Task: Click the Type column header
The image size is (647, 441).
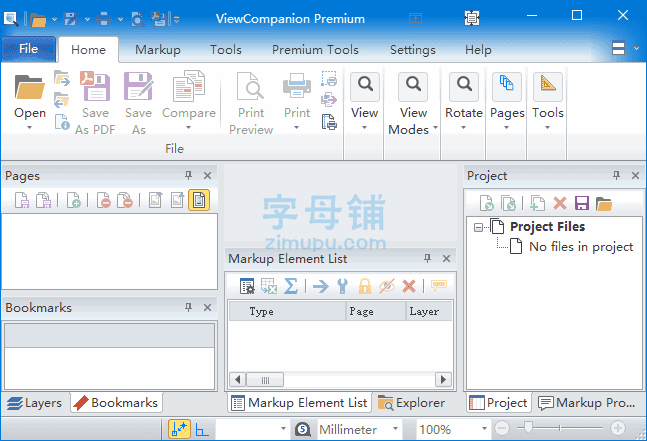Action: 287,311
